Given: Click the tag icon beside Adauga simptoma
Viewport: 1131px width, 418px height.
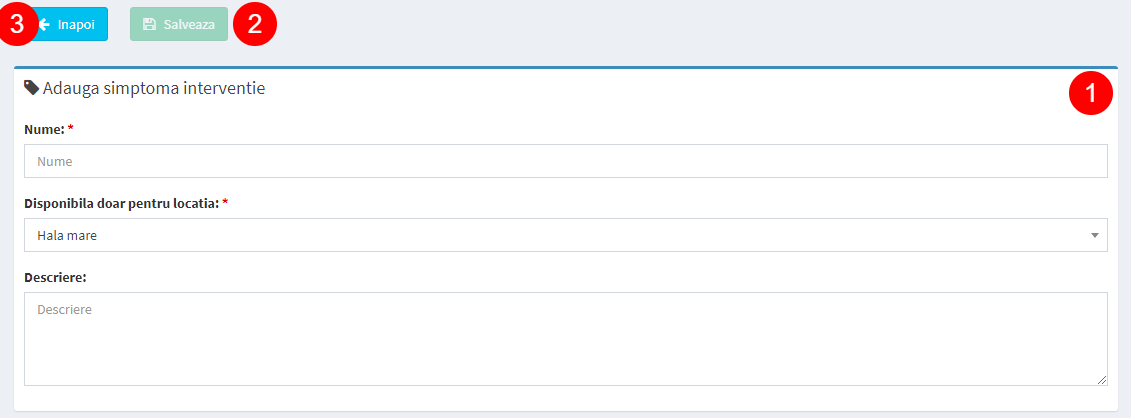Looking at the screenshot, I should [32, 88].
